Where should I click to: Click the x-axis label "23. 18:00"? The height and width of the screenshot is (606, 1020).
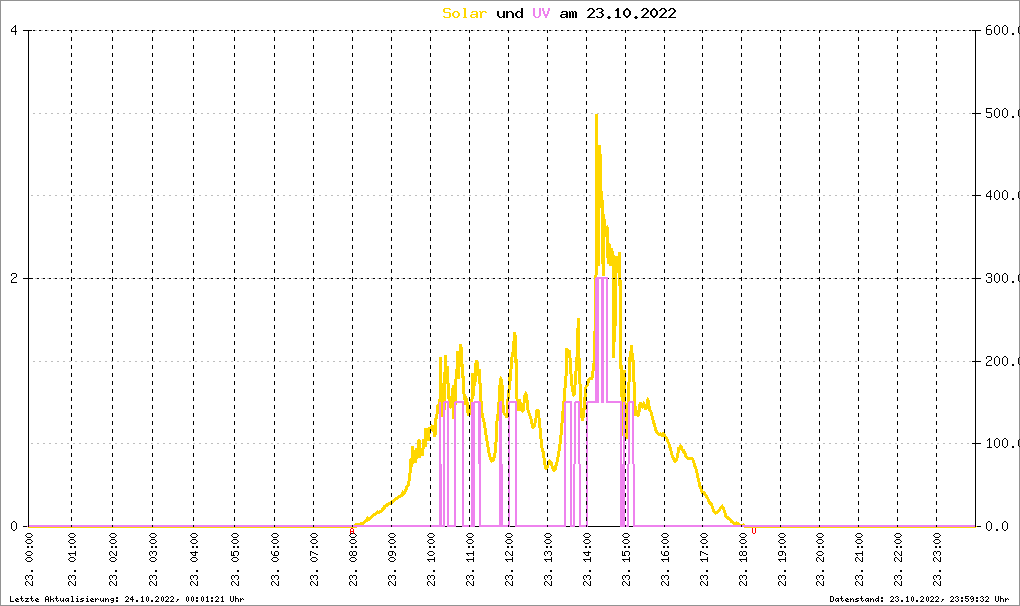(742, 560)
